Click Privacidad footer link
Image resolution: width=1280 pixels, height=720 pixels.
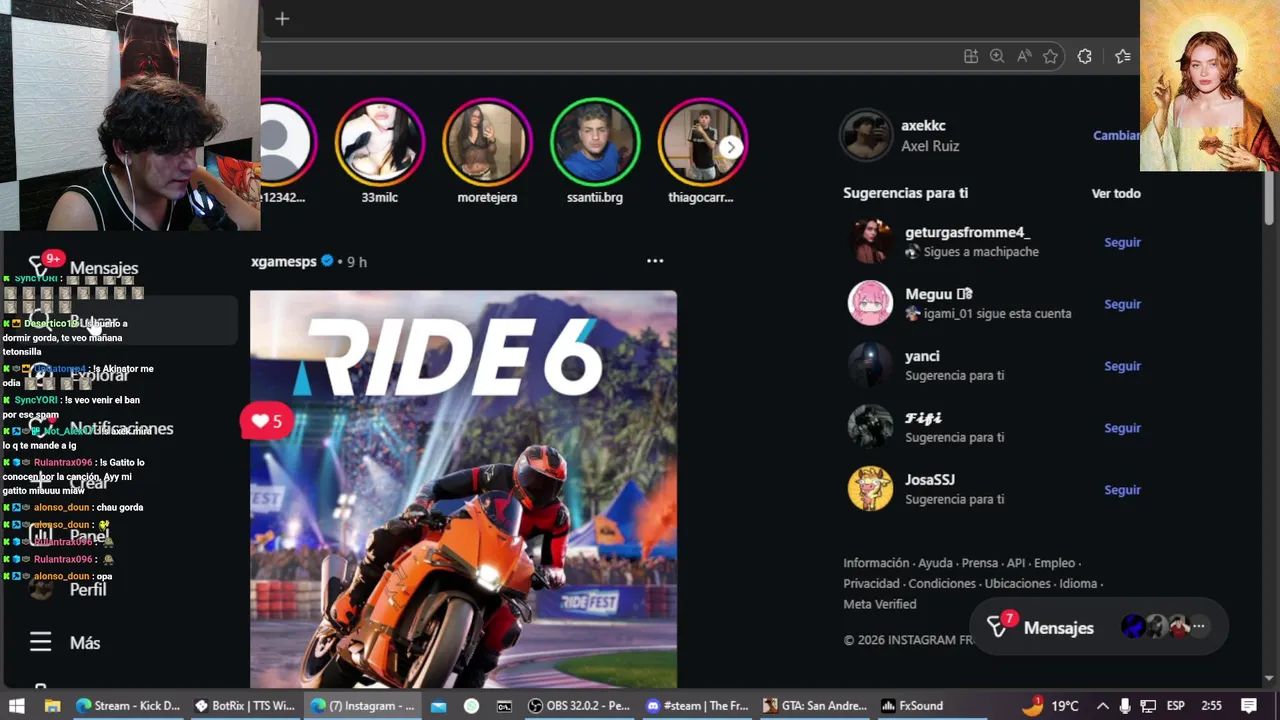pos(871,583)
